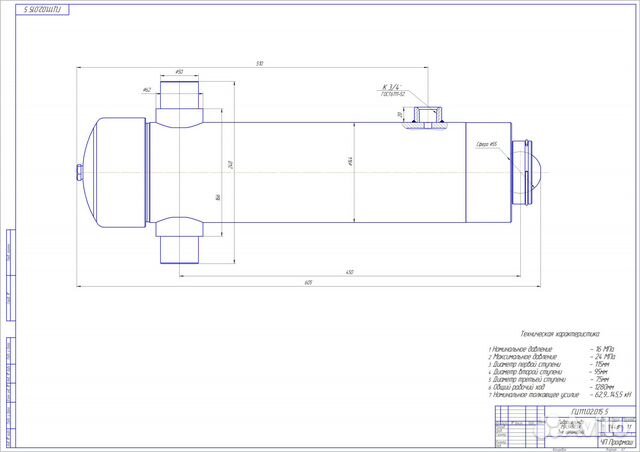Click the '95мм' diameter value
This screenshot has height=452, width=640.
click(601, 372)
